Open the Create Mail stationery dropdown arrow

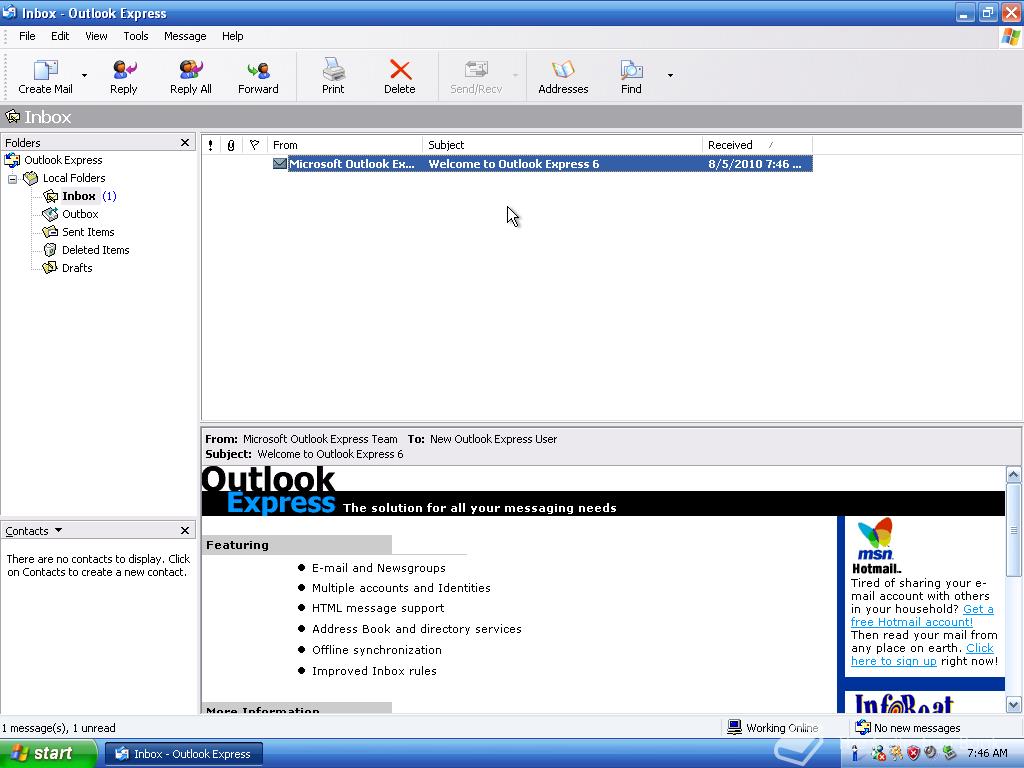click(x=84, y=76)
